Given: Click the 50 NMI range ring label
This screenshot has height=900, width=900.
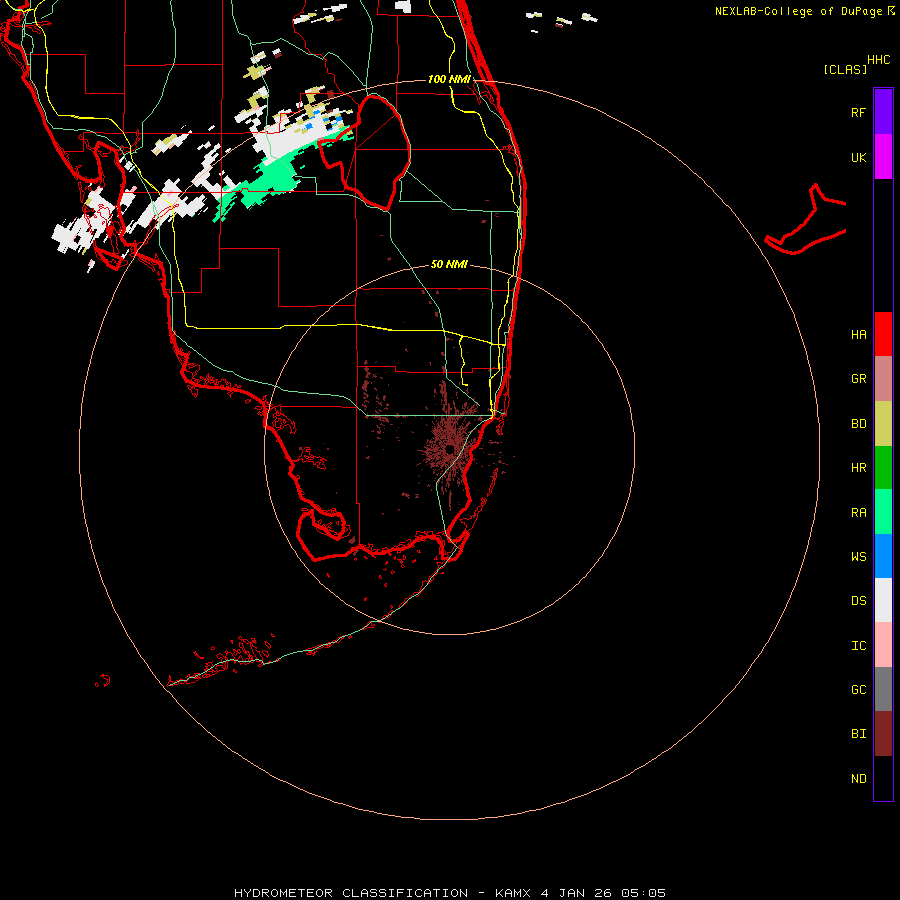Looking at the screenshot, I should pos(449,264).
